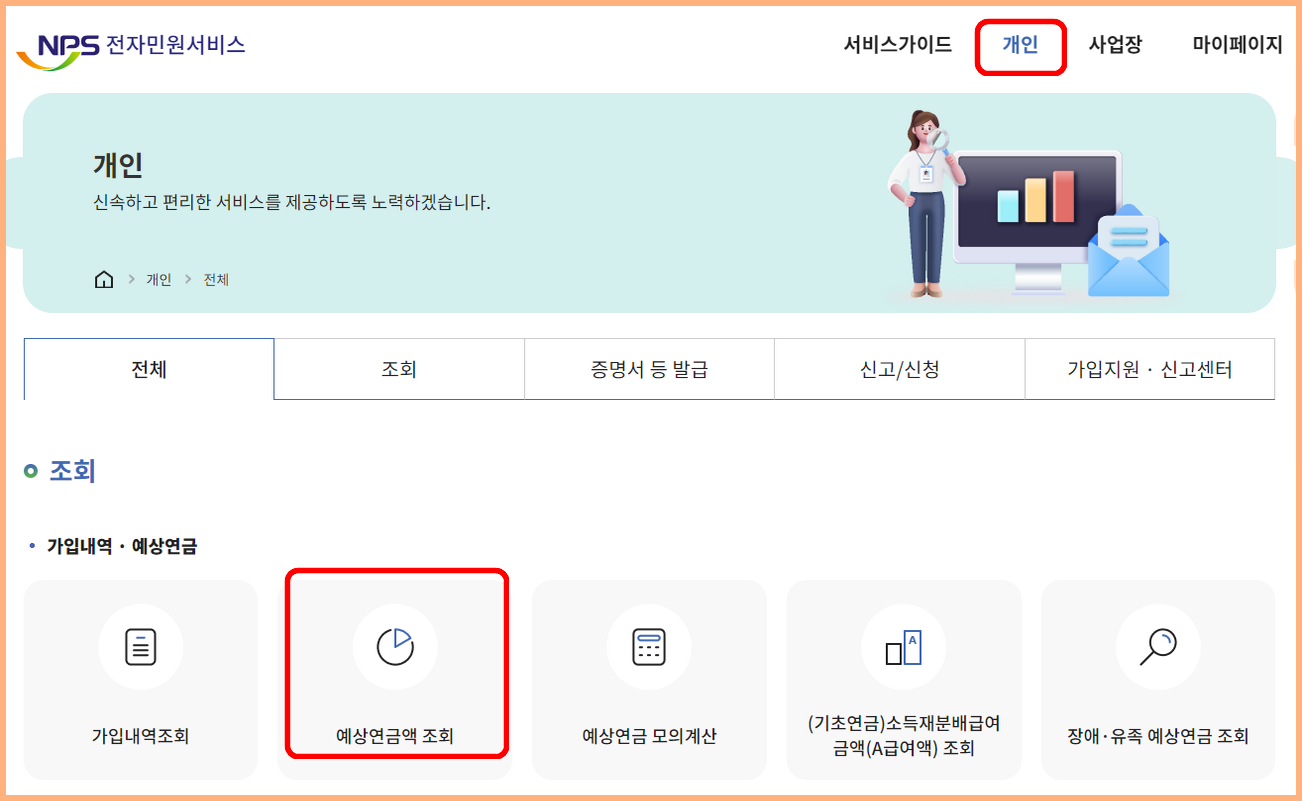Click the home icon in the breadcrumb

[x=104, y=279]
